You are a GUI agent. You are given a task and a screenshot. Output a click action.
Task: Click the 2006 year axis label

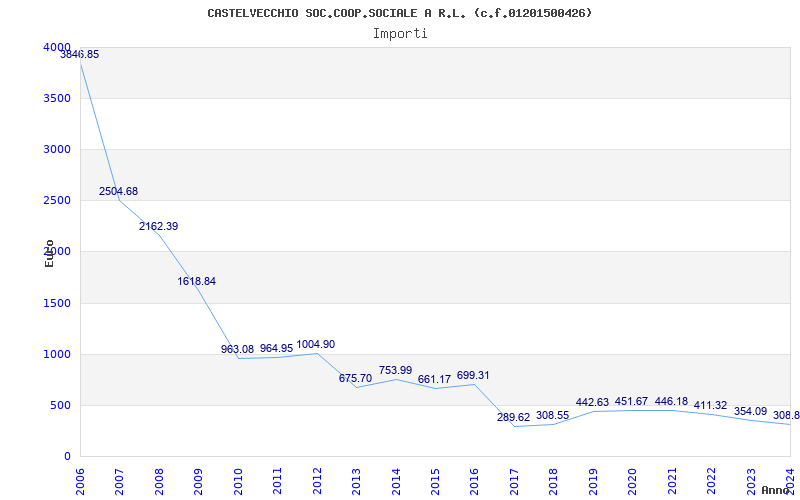(80, 482)
